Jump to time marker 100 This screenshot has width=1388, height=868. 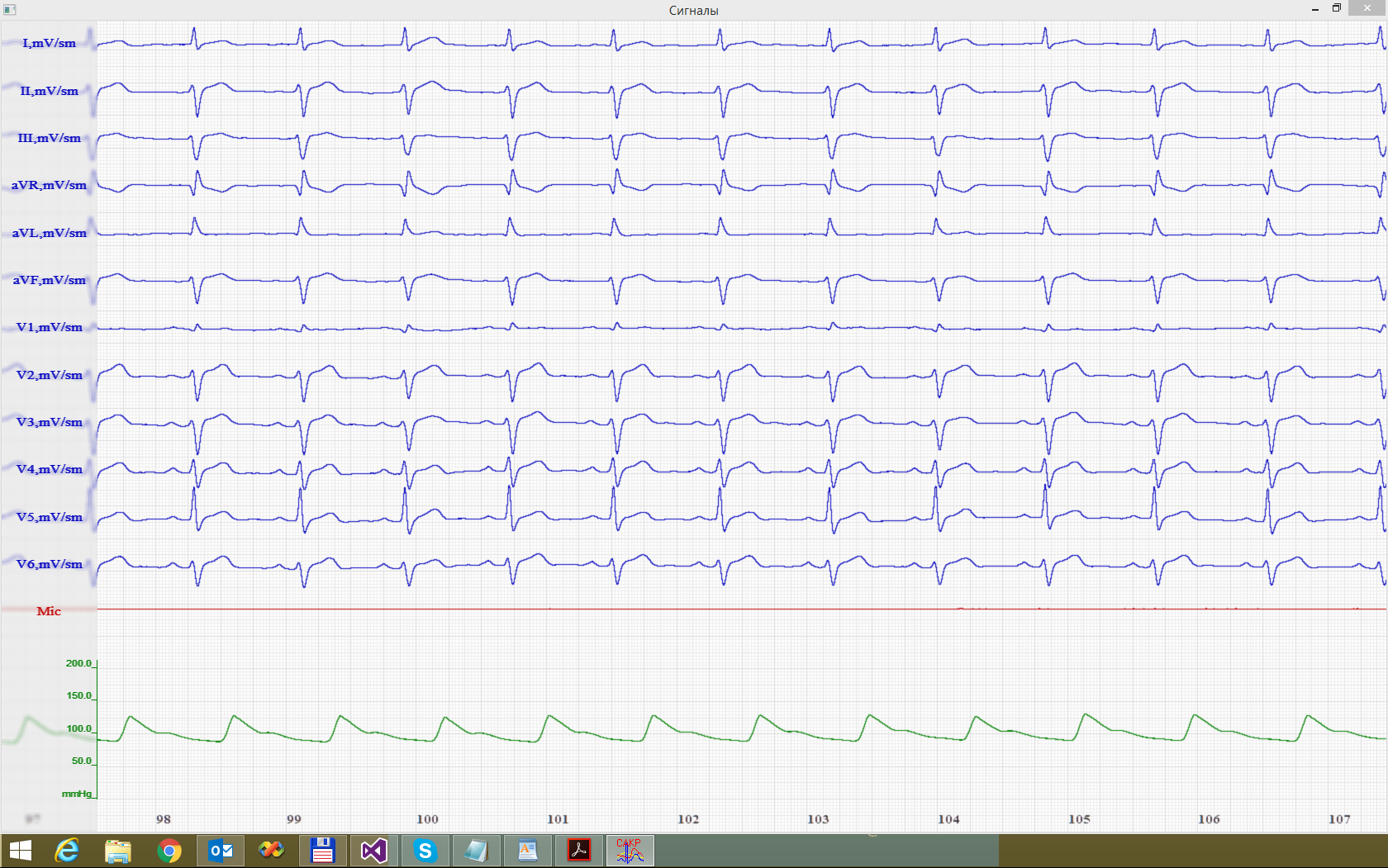click(427, 819)
